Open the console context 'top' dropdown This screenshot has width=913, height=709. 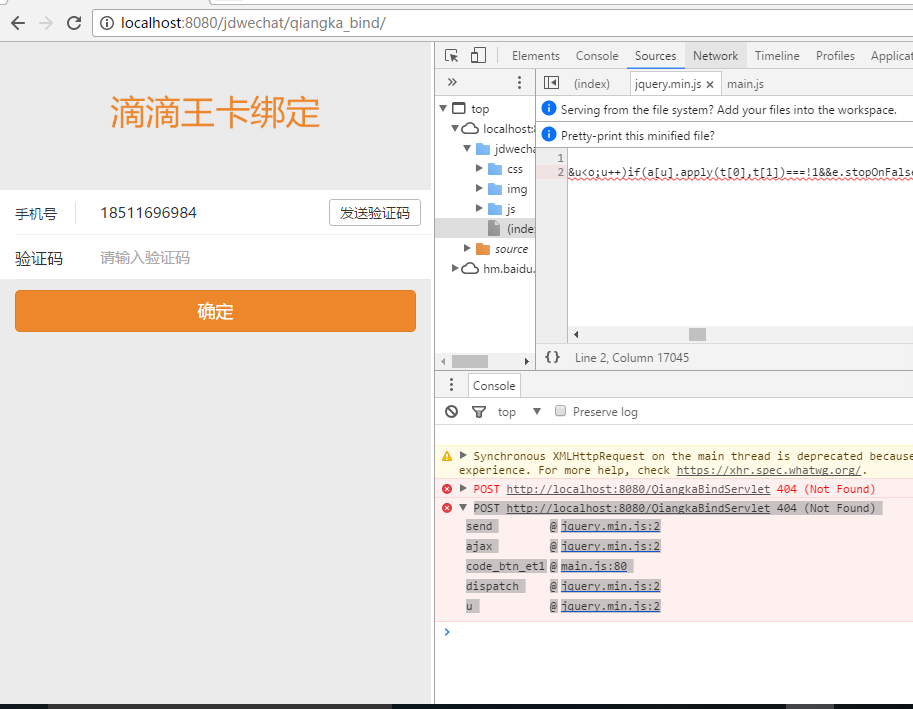click(x=519, y=412)
